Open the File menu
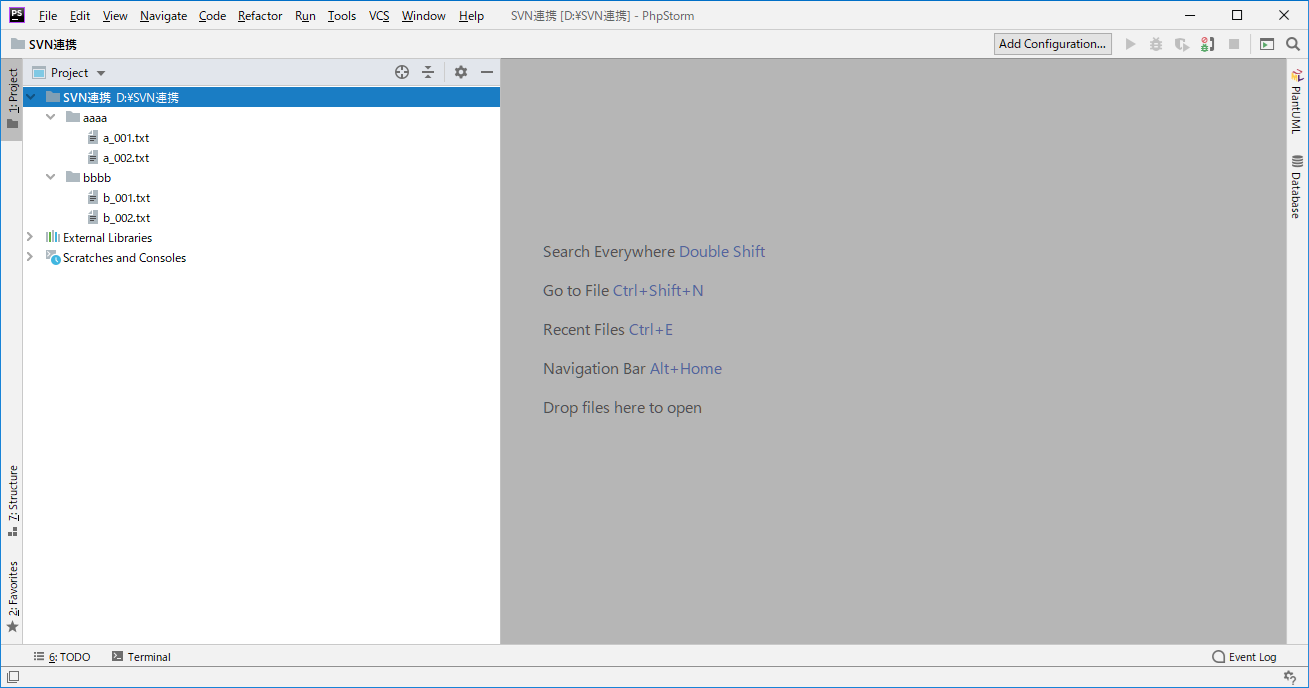 48,16
